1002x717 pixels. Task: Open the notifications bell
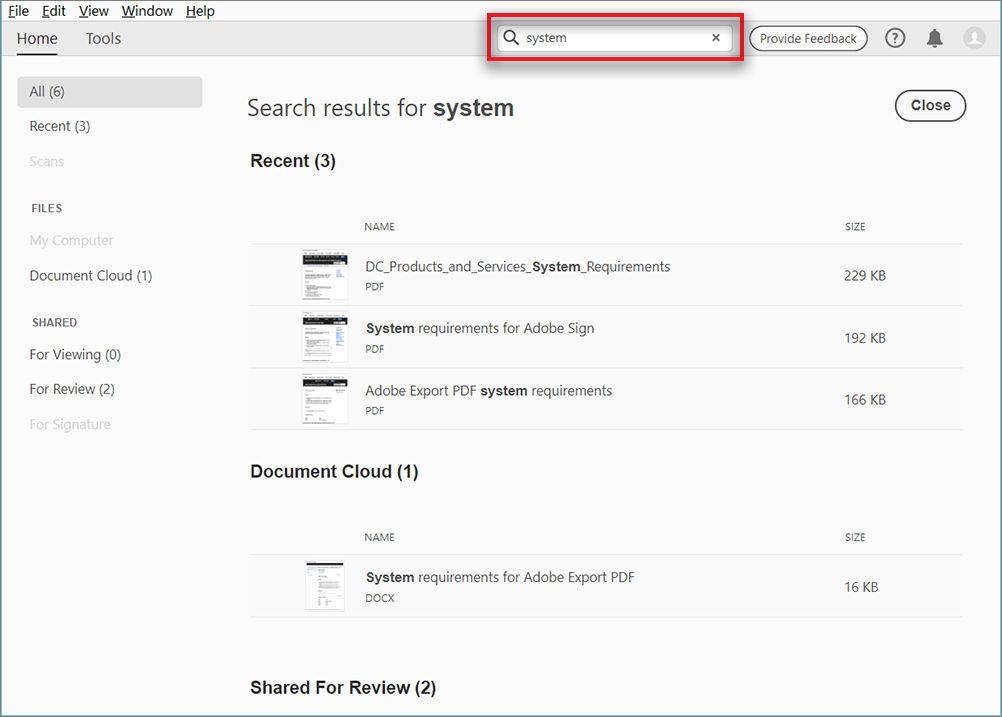934,38
